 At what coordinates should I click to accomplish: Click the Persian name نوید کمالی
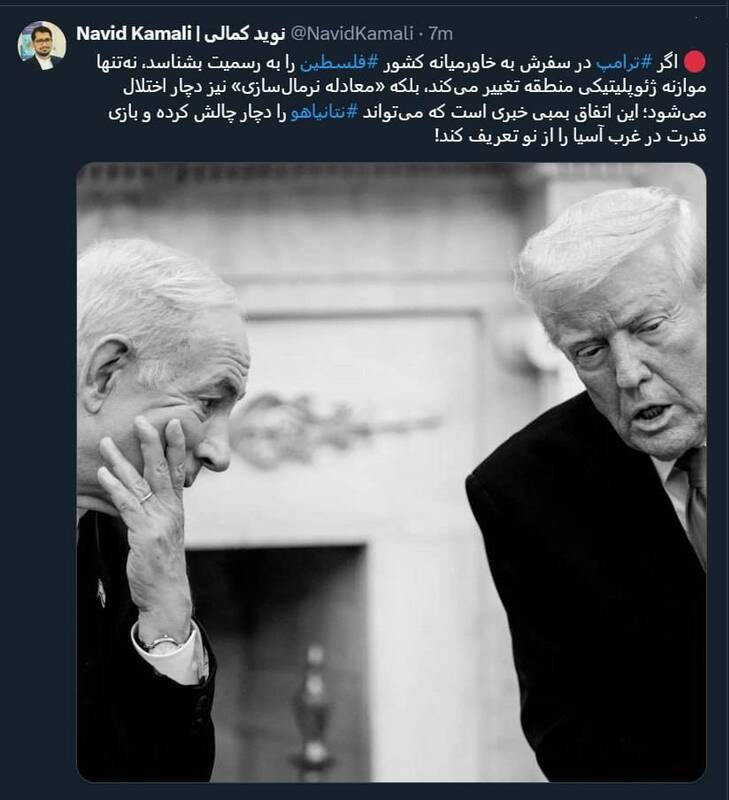click(x=243, y=34)
